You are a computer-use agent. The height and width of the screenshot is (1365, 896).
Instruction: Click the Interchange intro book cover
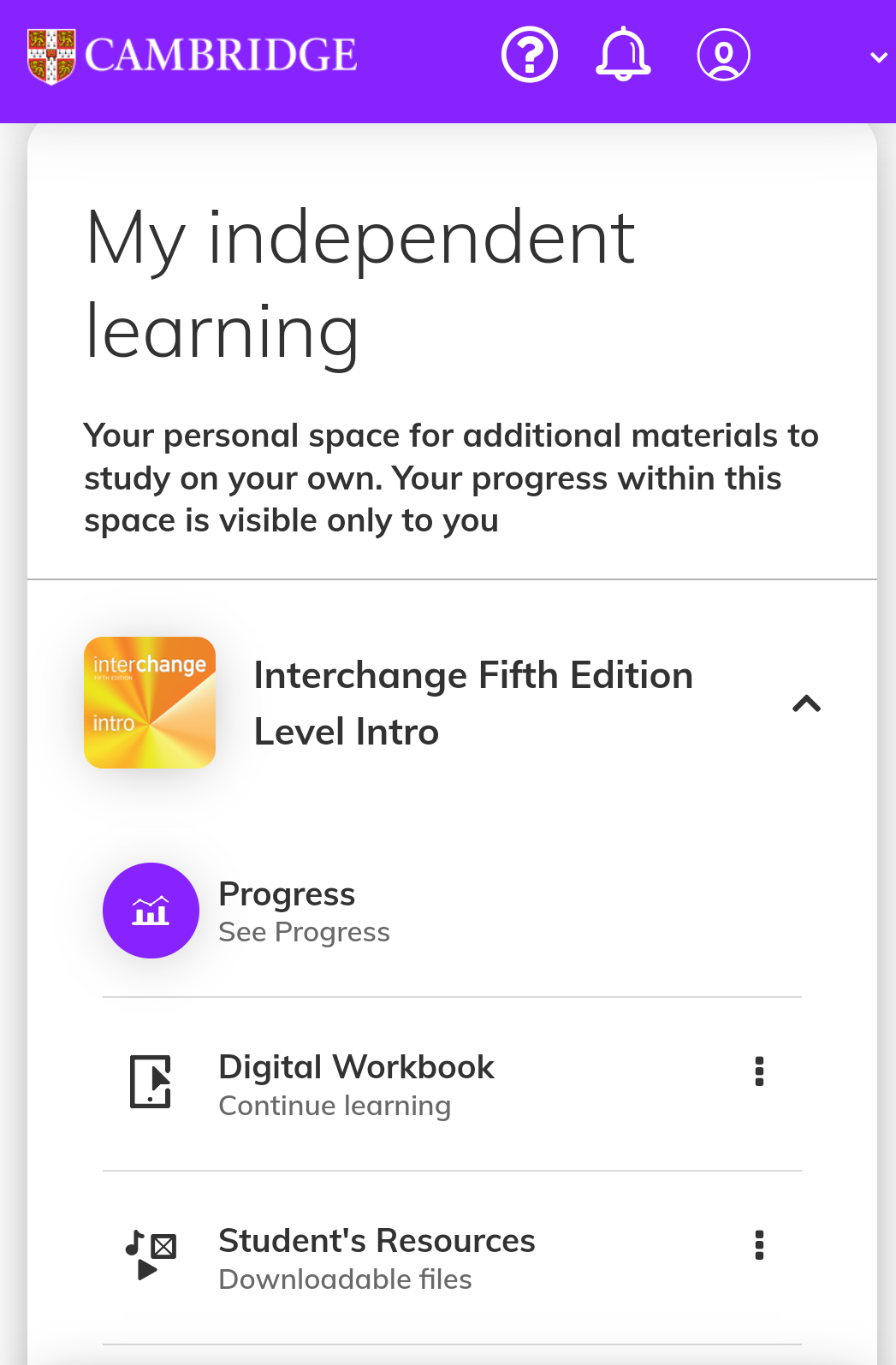pos(150,703)
